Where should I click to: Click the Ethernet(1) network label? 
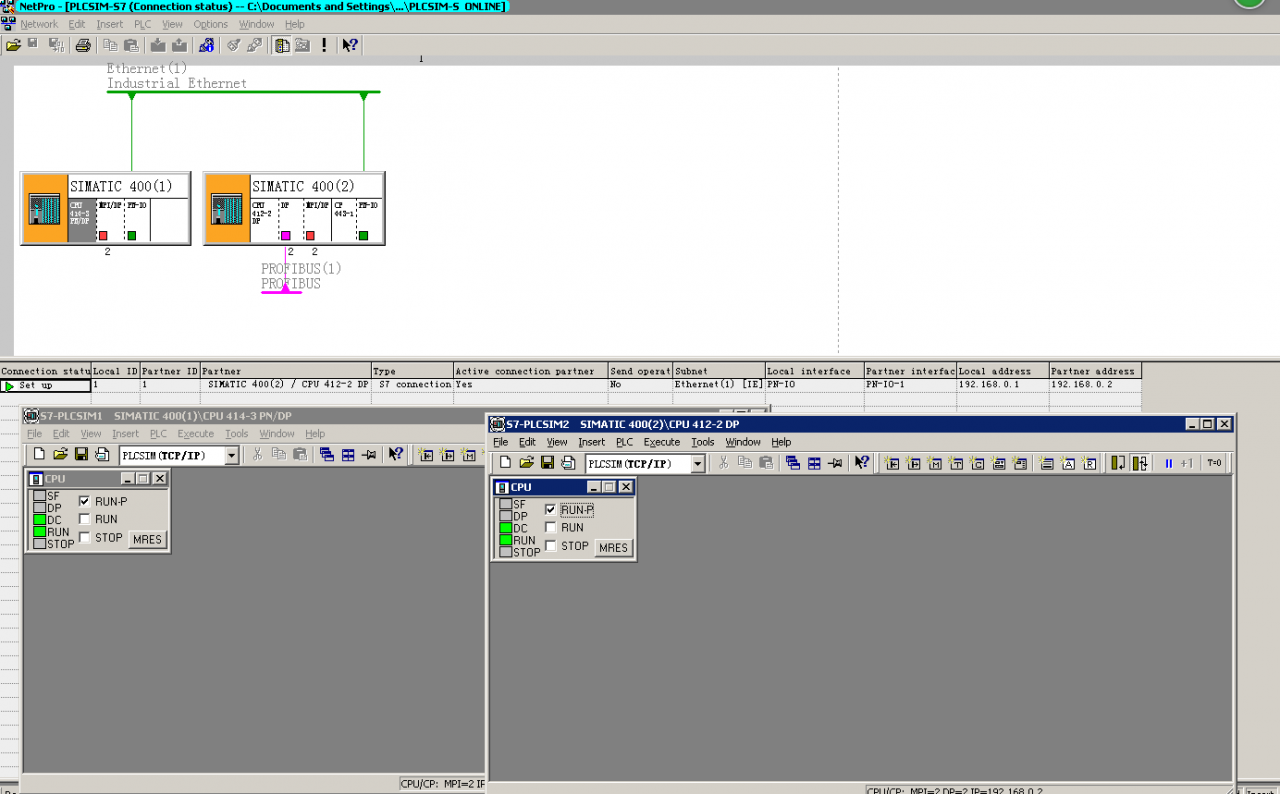(147, 68)
